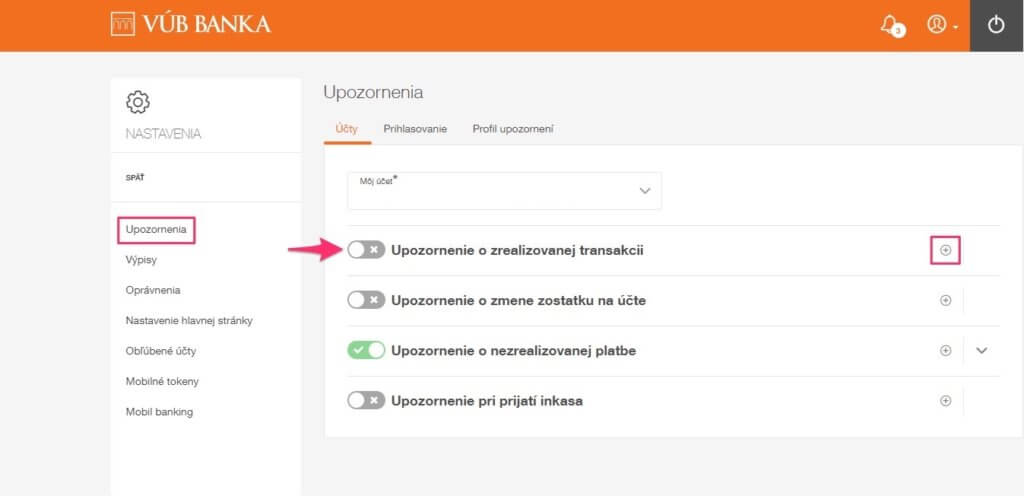Screen dimensions: 1024x496
Task: Toggle the prijatí inkasa notification switch
Action: point(366,401)
